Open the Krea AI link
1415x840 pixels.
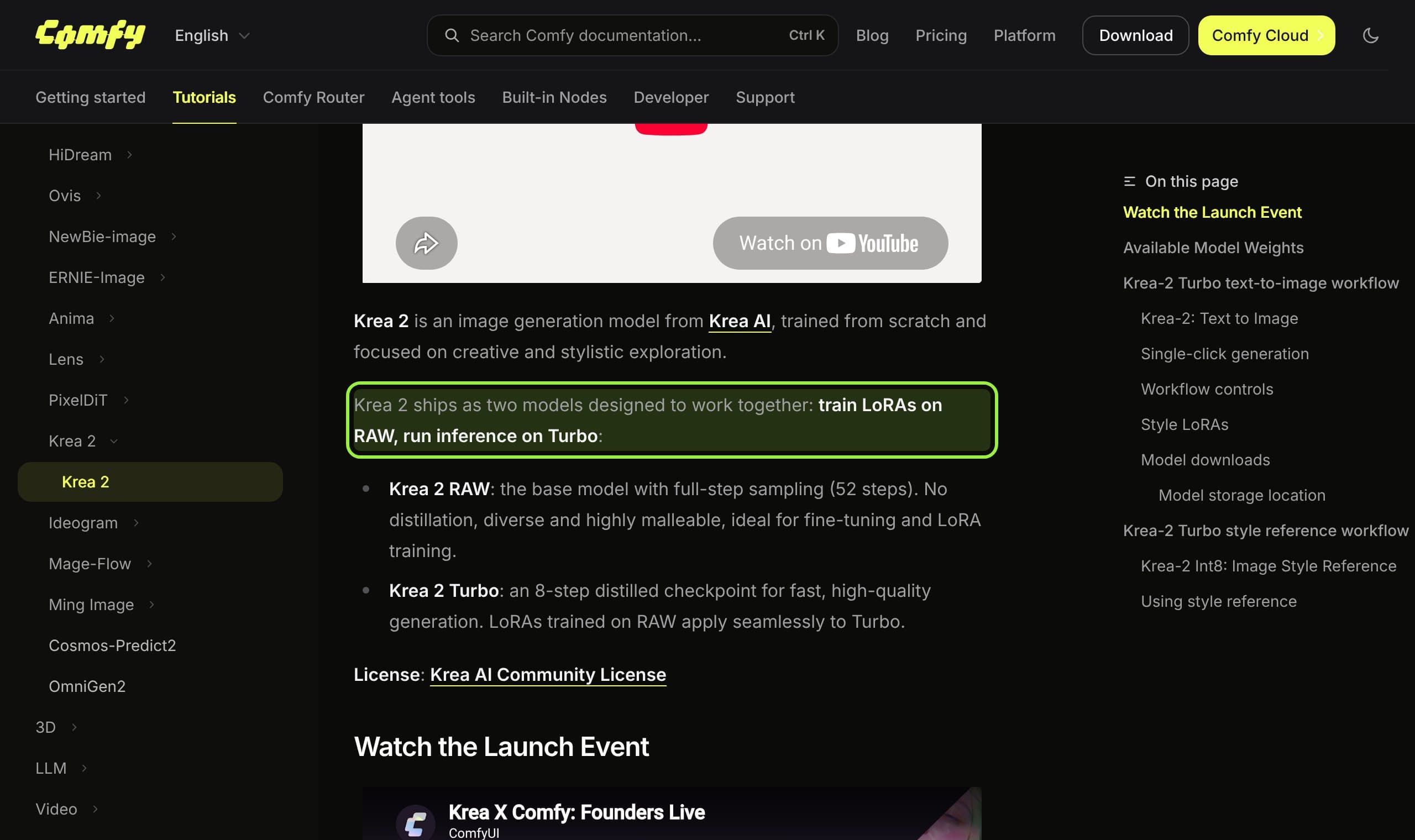pyautogui.click(x=739, y=321)
